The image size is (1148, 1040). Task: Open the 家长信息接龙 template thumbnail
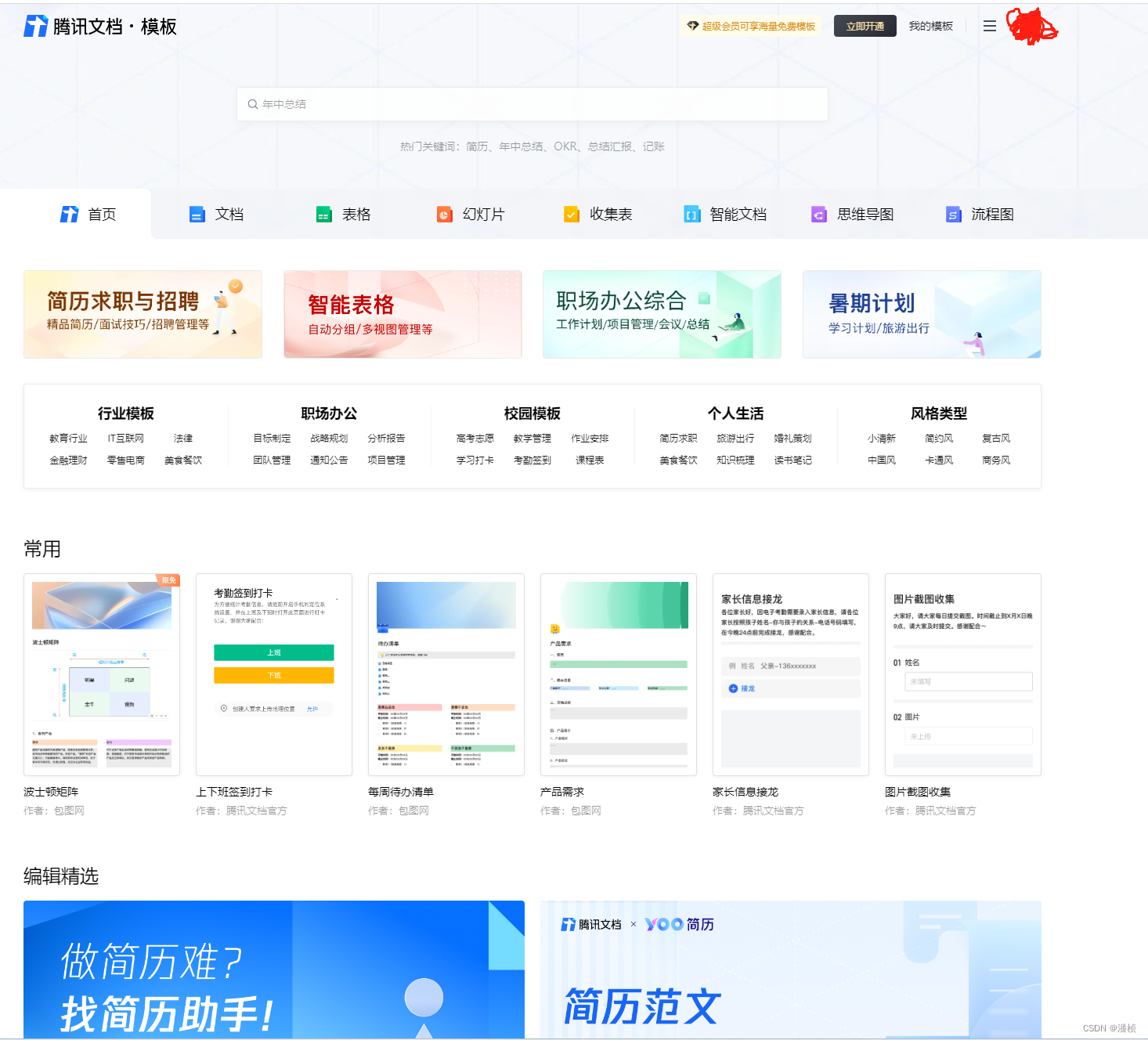(791, 674)
